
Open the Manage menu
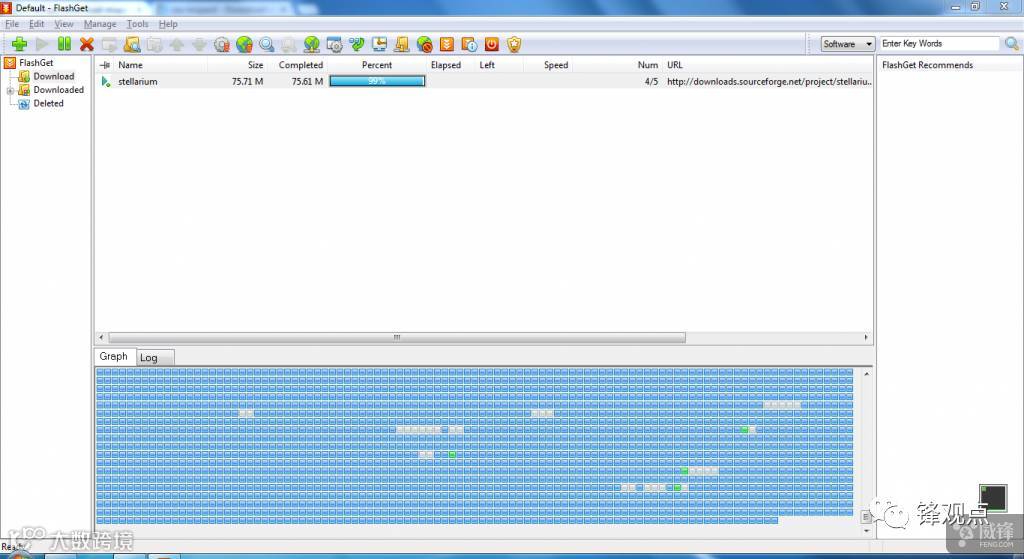click(x=100, y=24)
